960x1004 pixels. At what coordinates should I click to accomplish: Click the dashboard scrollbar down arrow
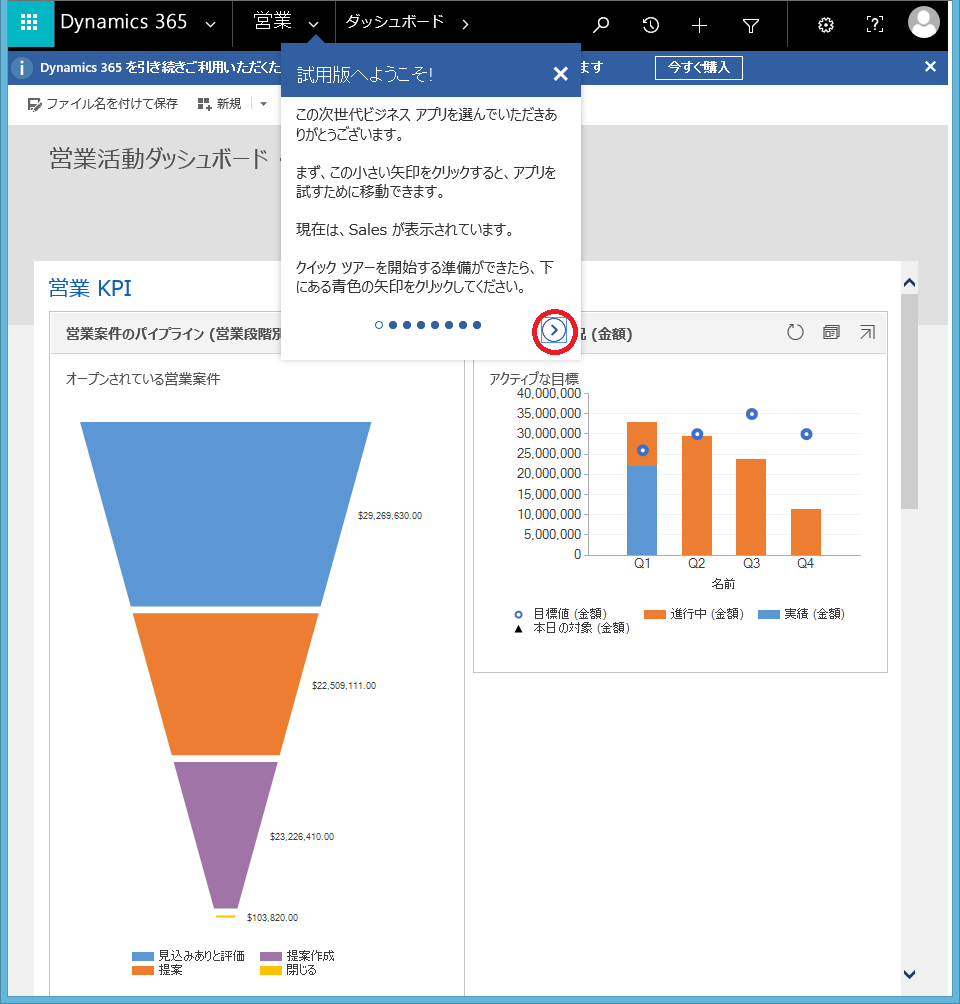[x=909, y=974]
